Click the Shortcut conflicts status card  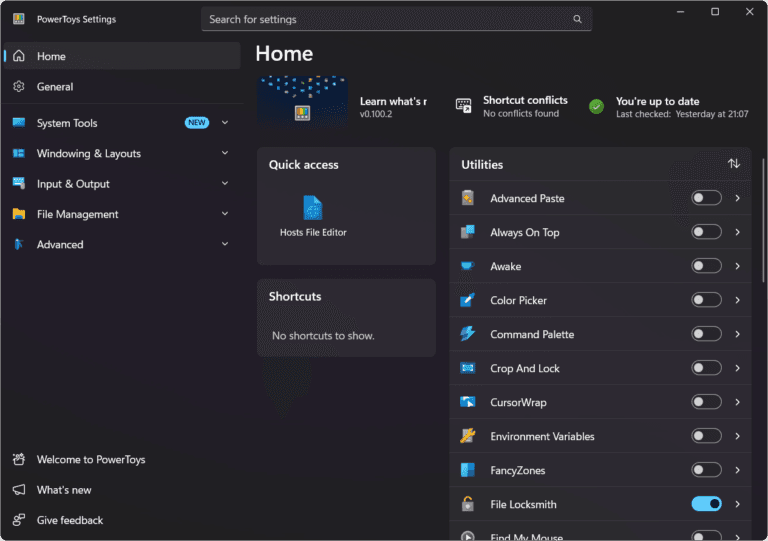tap(512, 106)
